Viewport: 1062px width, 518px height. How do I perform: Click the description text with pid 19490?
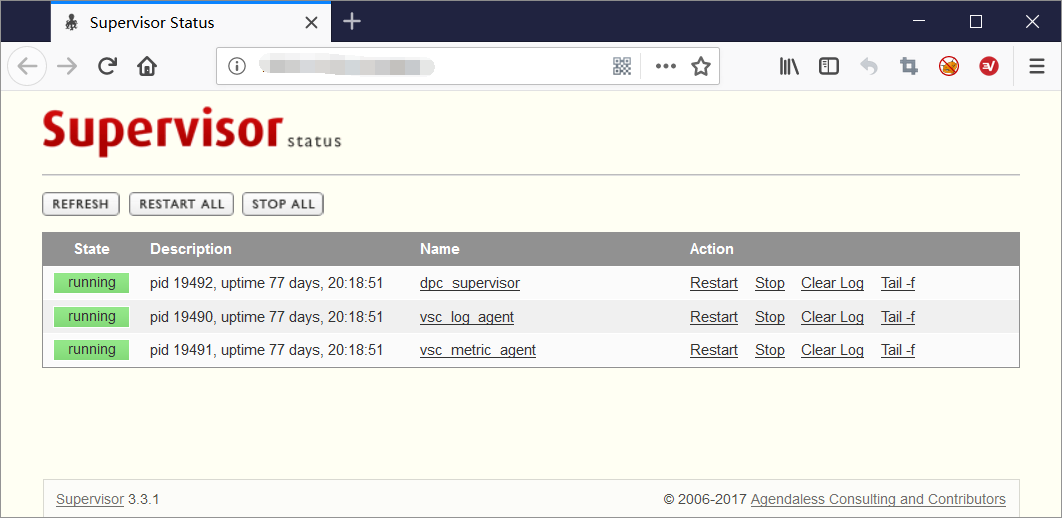[x=267, y=317]
